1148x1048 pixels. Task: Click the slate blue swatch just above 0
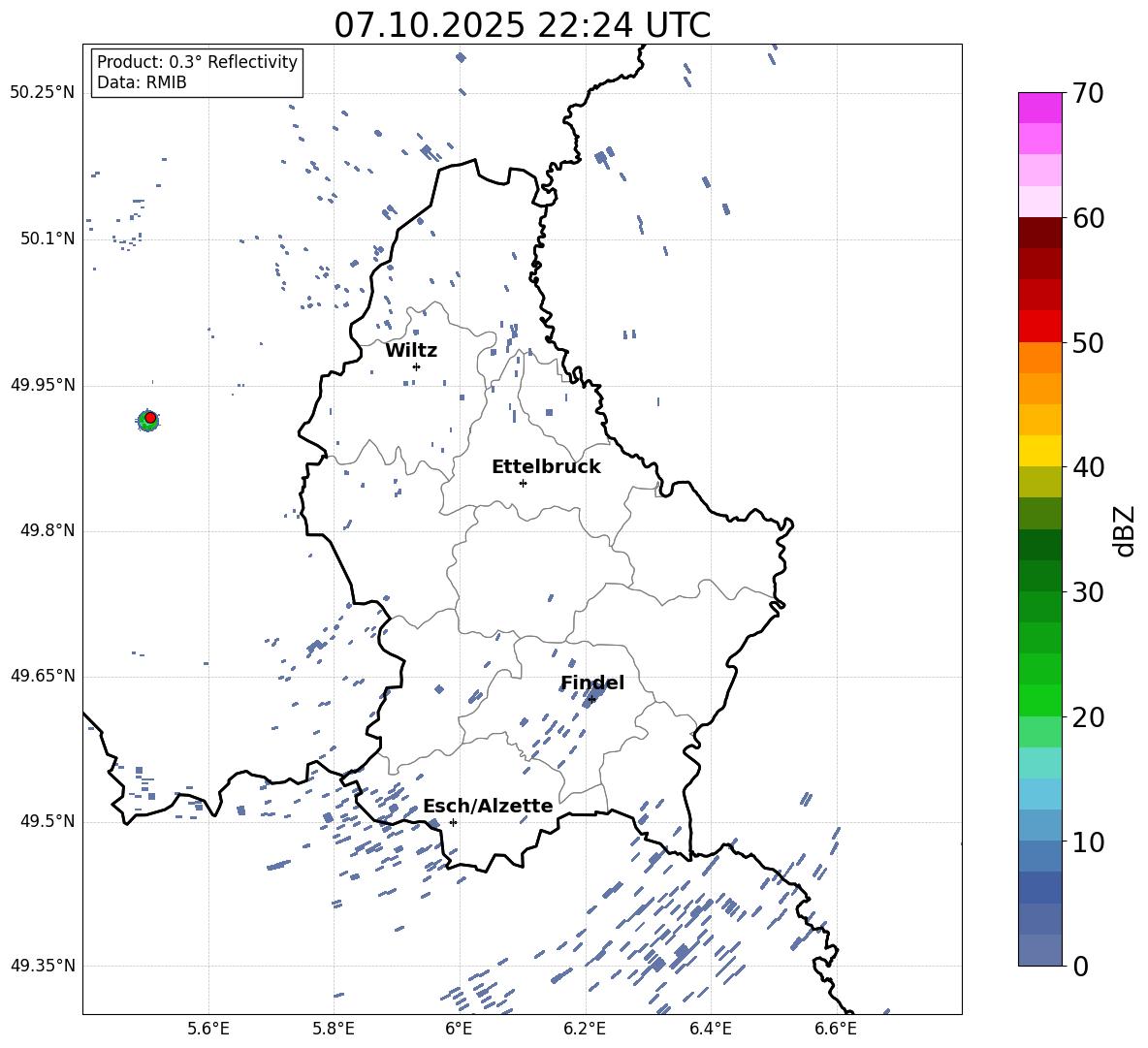[x=1040, y=950]
